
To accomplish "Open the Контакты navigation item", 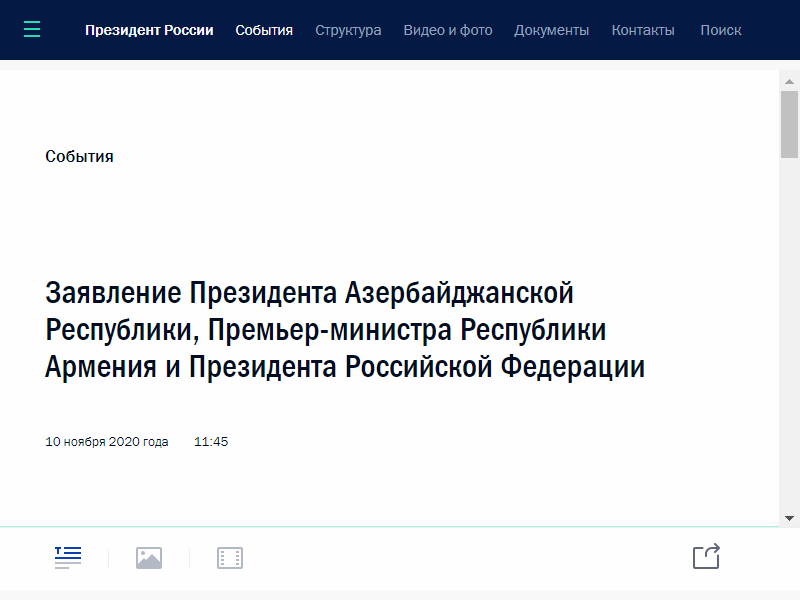I will (643, 30).
